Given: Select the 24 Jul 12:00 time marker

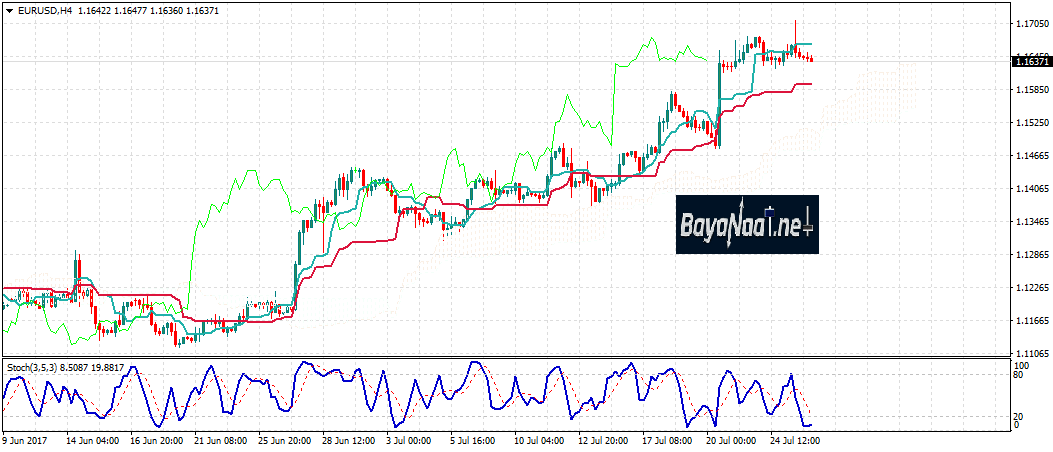Looking at the screenshot, I should click(x=795, y=439).
